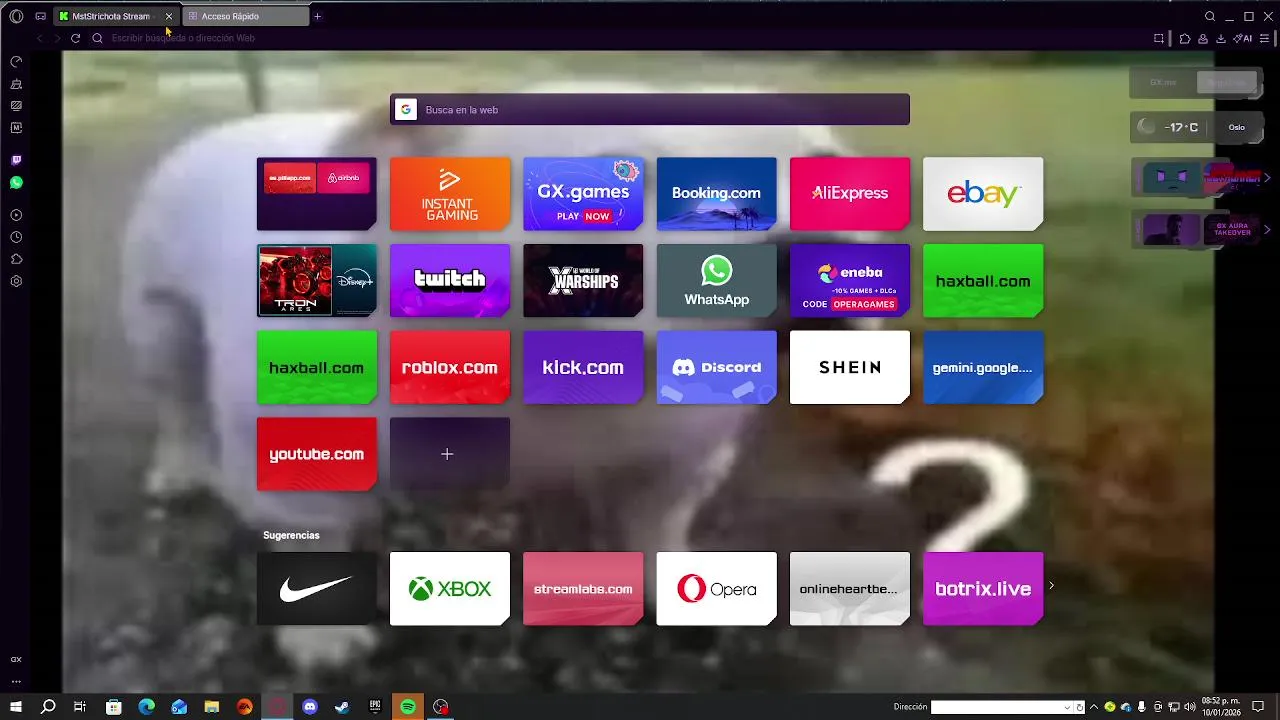This screenshot has height=720, width=1280.
Task: Open the SHEIN speed dial
Action: tap(850, 368)
